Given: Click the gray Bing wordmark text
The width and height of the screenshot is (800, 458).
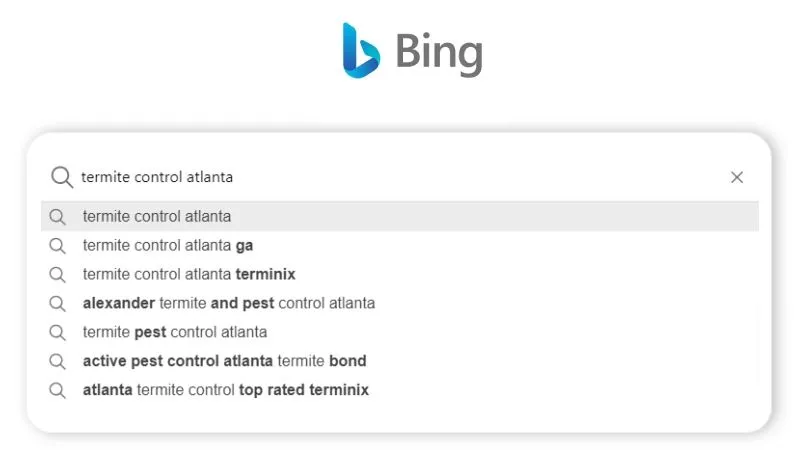Looking at the screenshot, I should 439,51.
